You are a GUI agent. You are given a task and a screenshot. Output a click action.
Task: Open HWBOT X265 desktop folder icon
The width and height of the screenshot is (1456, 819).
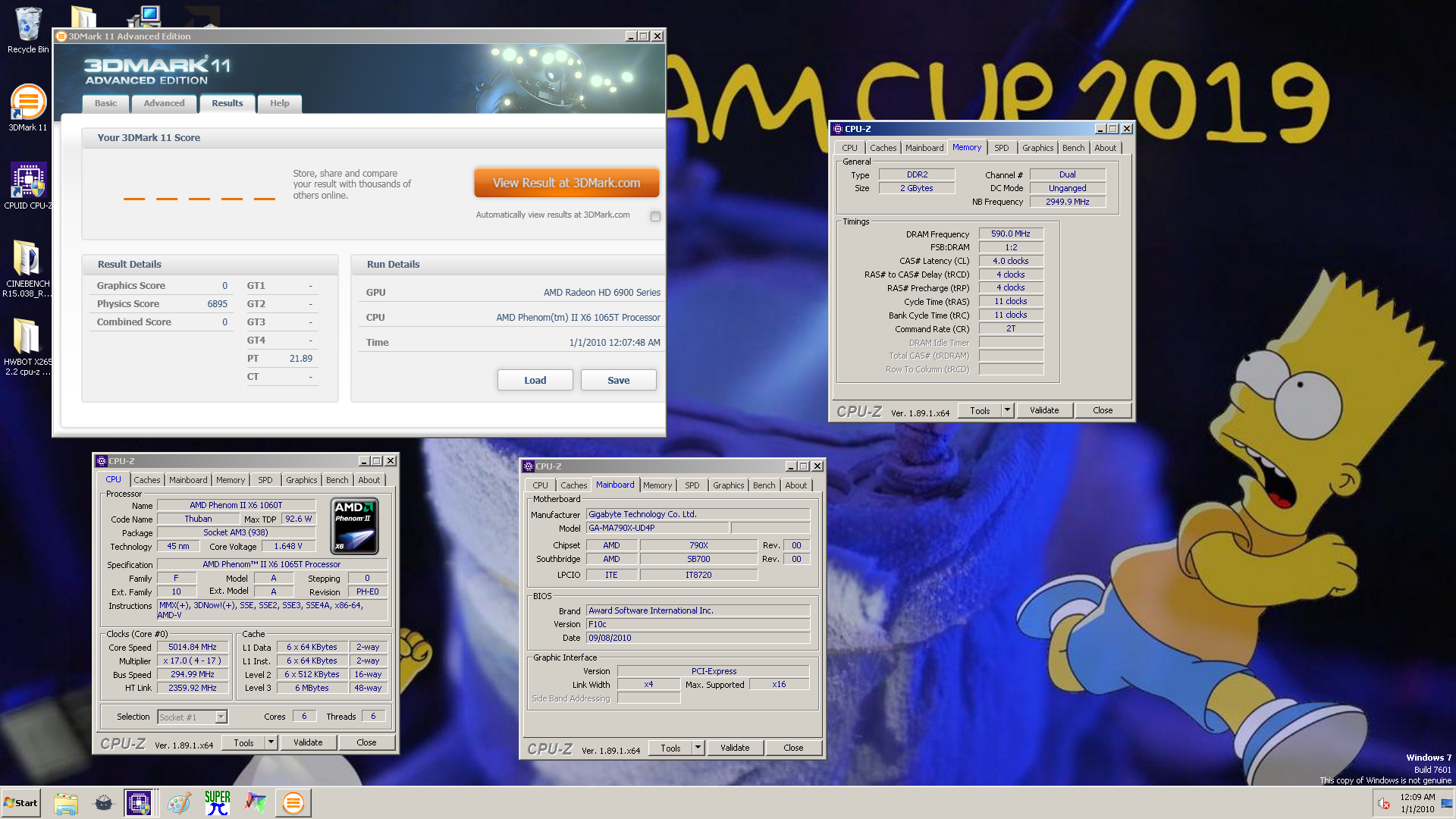[27, 347]
